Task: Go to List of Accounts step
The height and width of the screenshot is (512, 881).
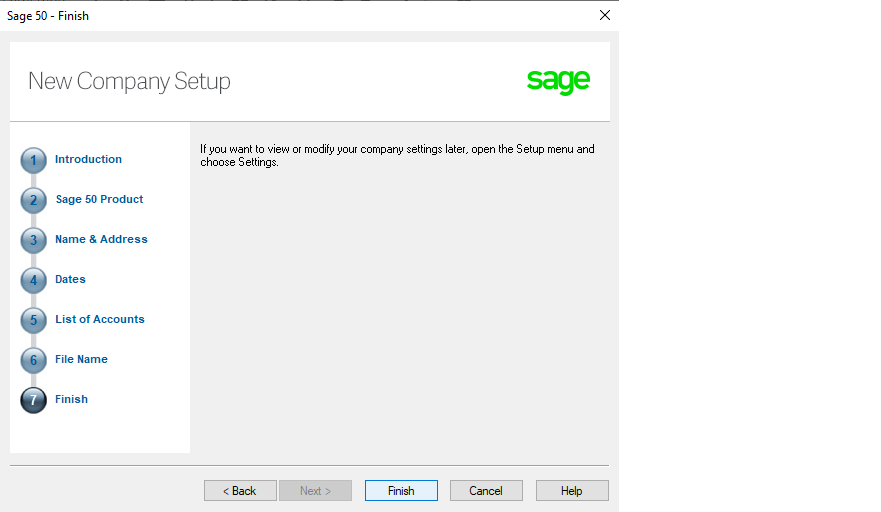Action: (99, 319)
